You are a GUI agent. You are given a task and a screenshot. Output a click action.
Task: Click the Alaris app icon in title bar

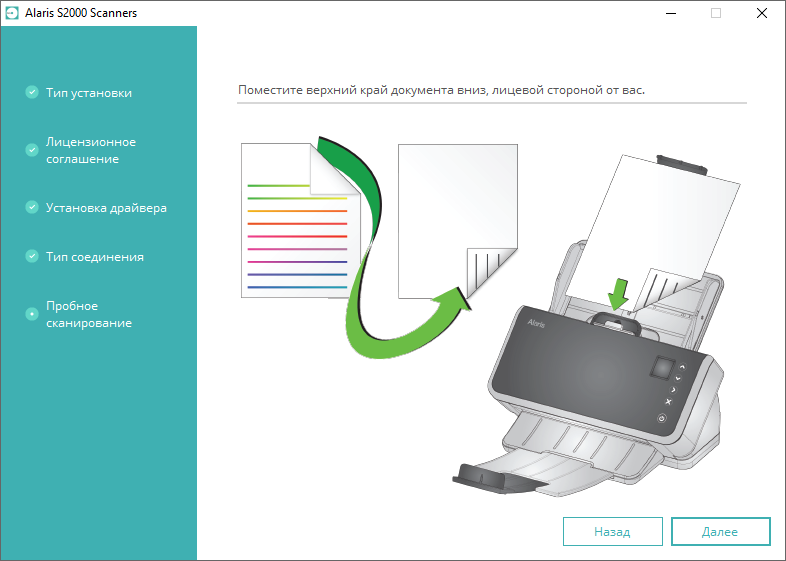point(12,13)
